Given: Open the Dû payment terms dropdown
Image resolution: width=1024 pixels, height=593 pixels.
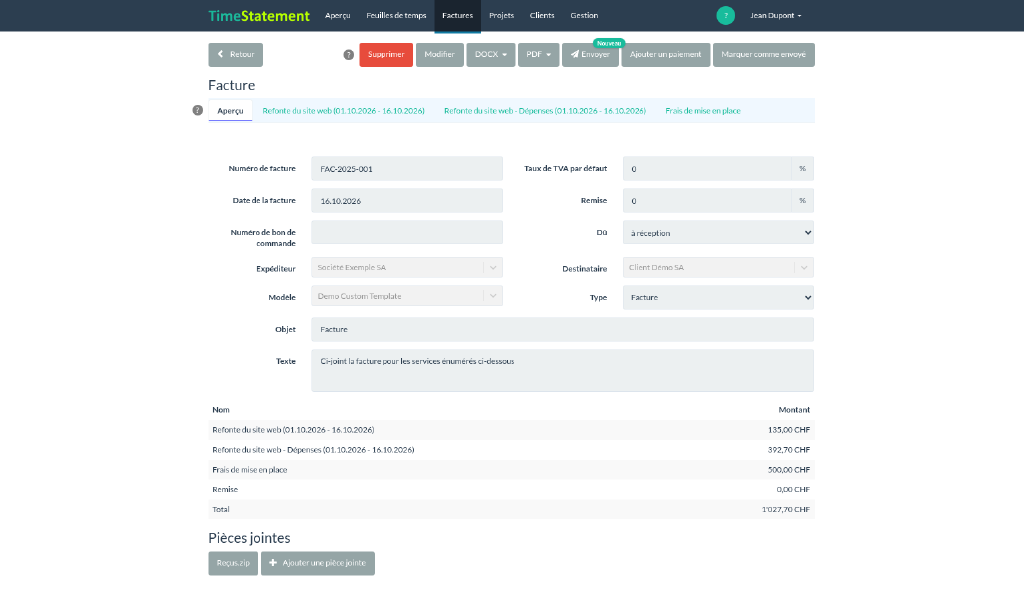Looking at the screenshot, I should coord(718,232).
